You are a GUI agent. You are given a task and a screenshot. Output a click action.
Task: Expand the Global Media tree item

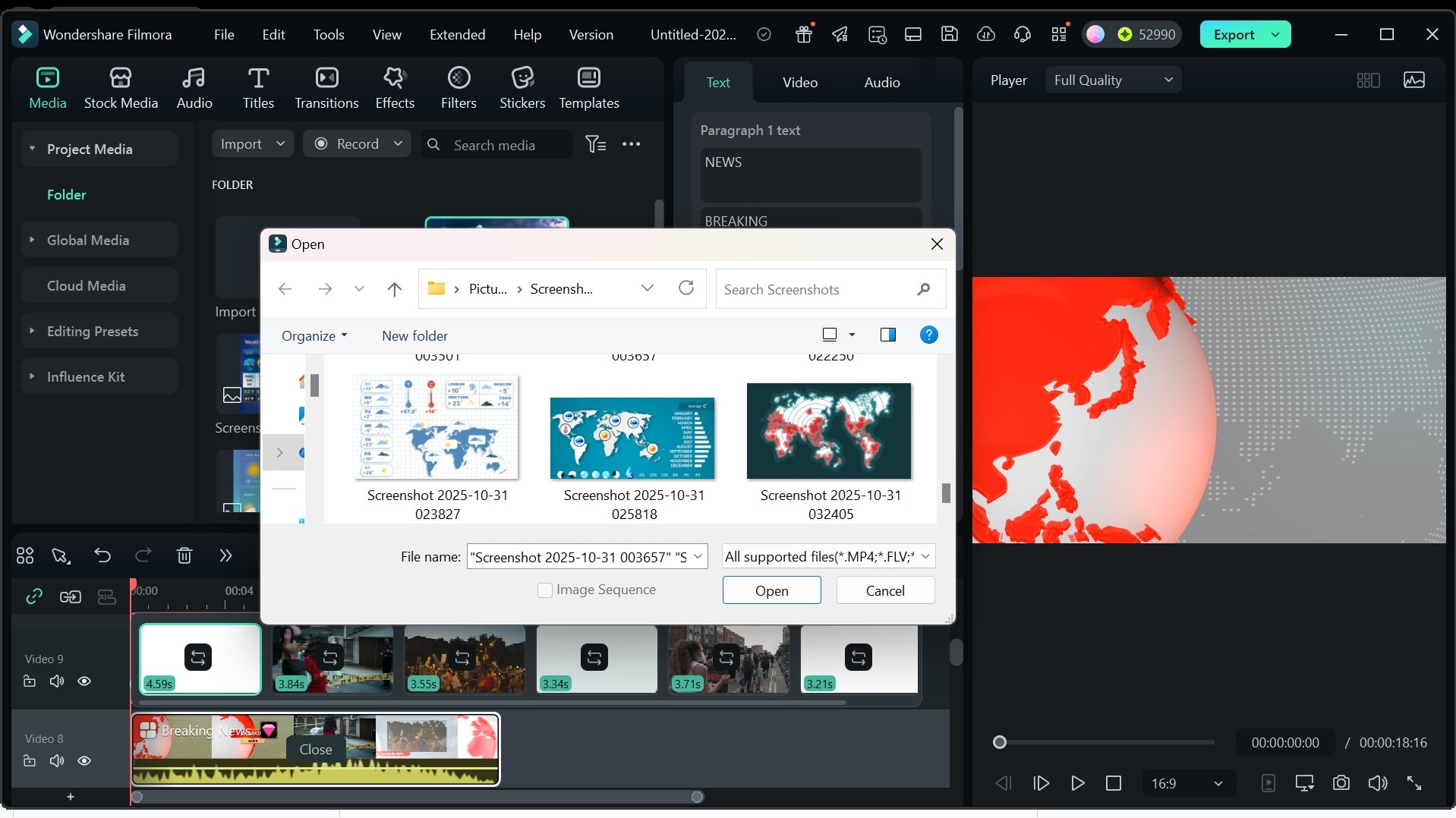[x=32, y=240]
